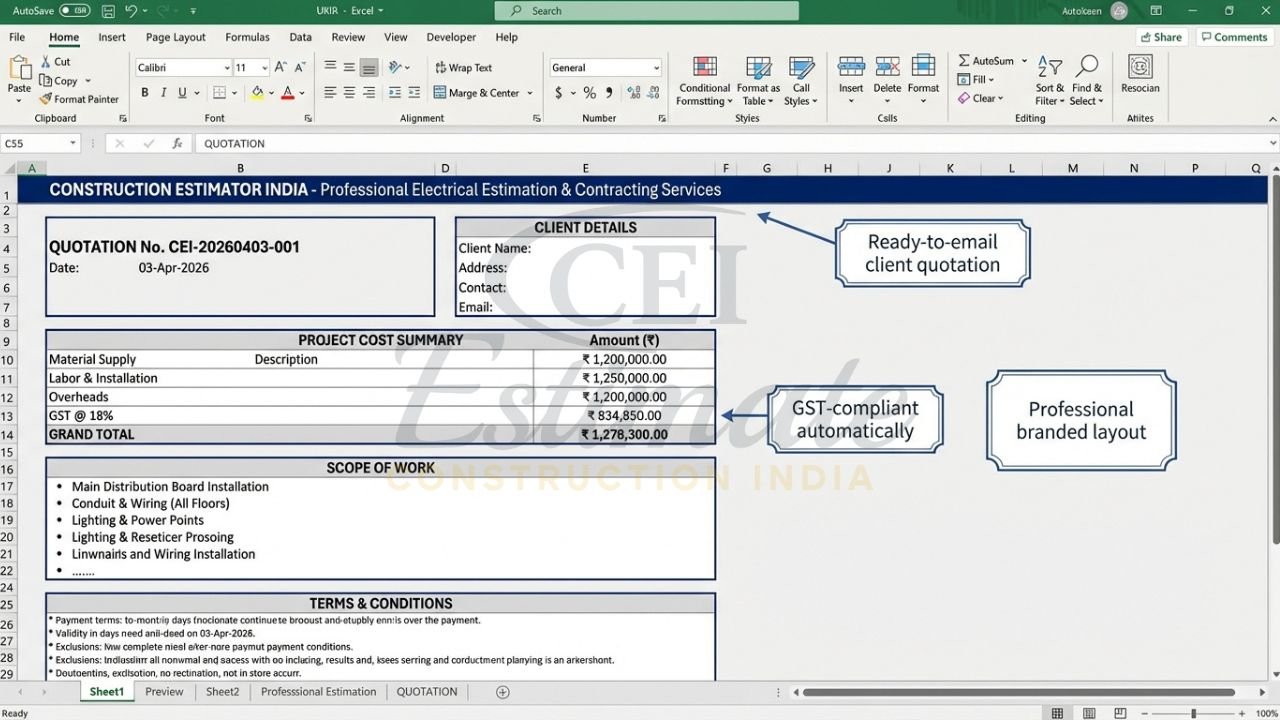1280x720 pixels.
Task: Click the Undo arrow icon
Action: pos(133,11)
